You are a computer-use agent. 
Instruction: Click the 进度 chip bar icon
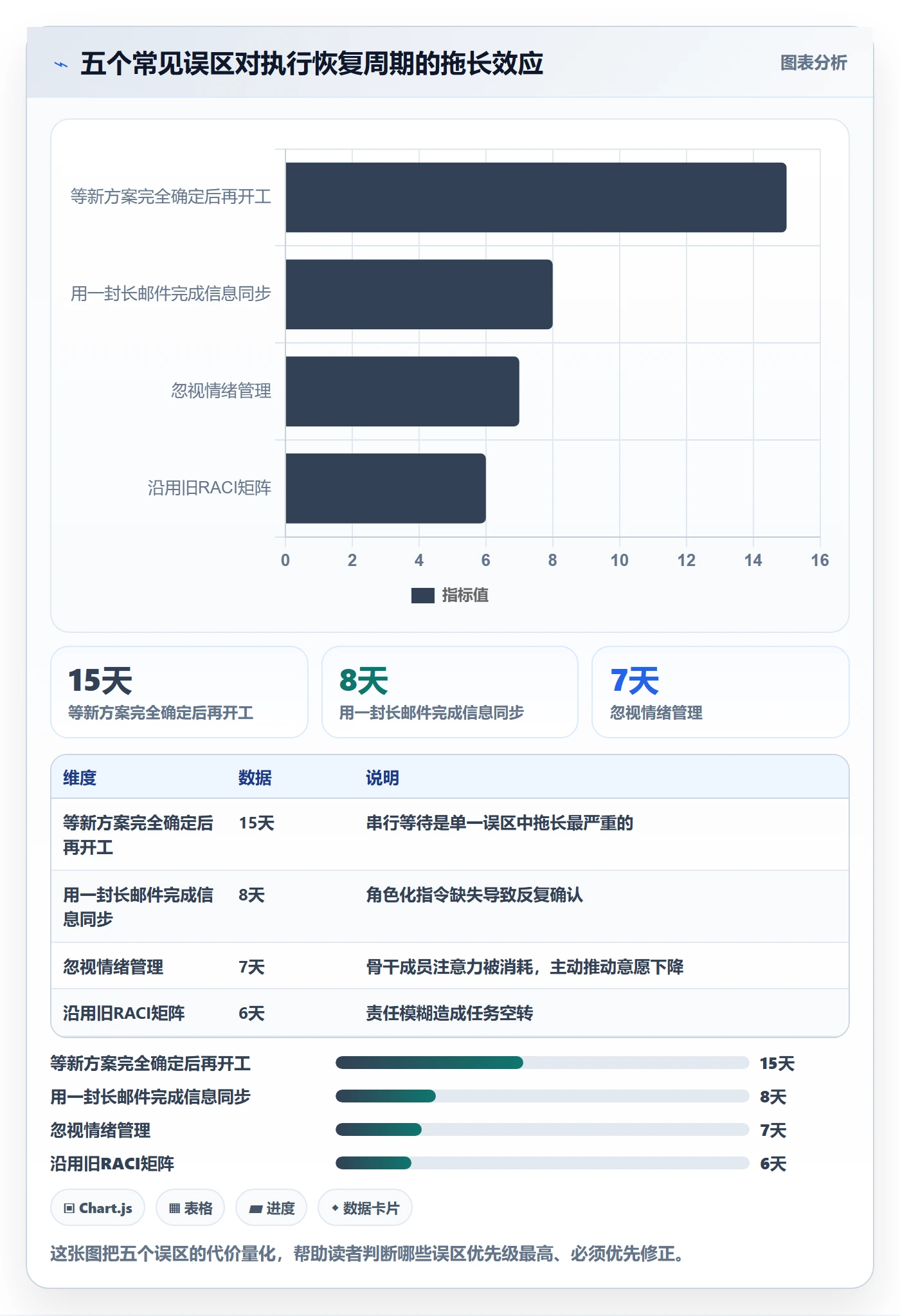(x=256, y=1209)
